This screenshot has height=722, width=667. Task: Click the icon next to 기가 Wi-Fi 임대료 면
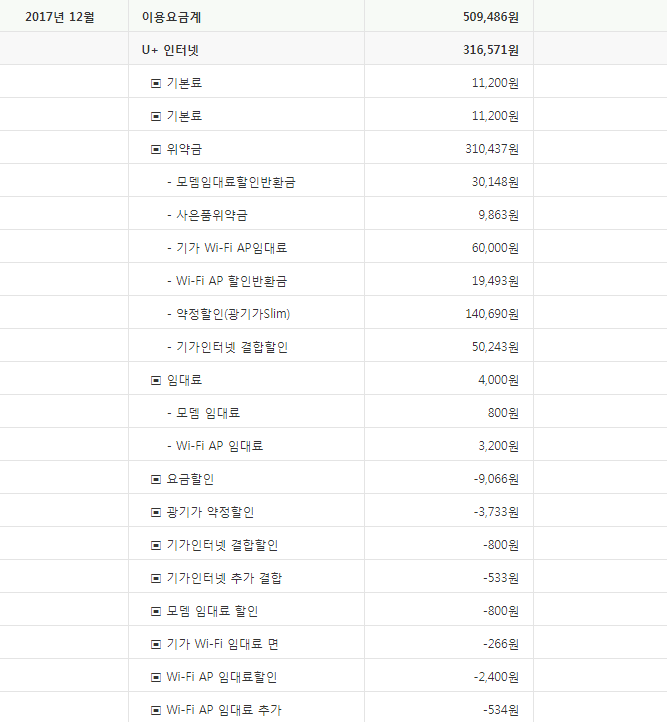click(x=155, y=644)
